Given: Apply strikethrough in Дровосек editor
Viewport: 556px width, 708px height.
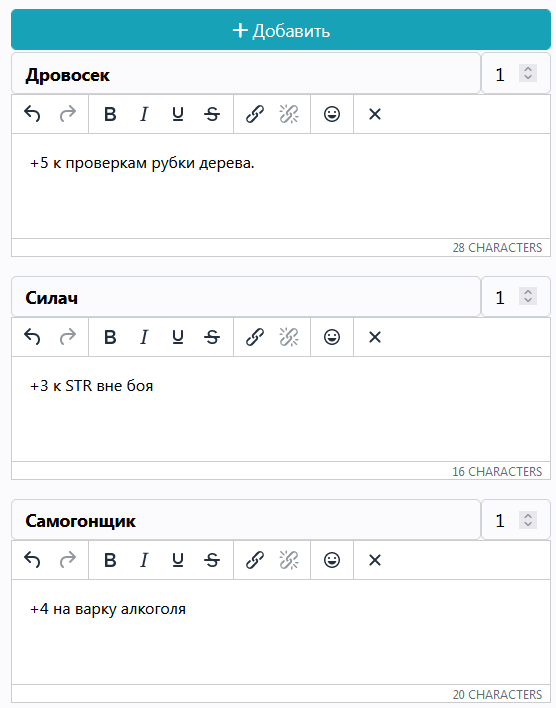Looking at the screenshot, I should tap(212, 114).
